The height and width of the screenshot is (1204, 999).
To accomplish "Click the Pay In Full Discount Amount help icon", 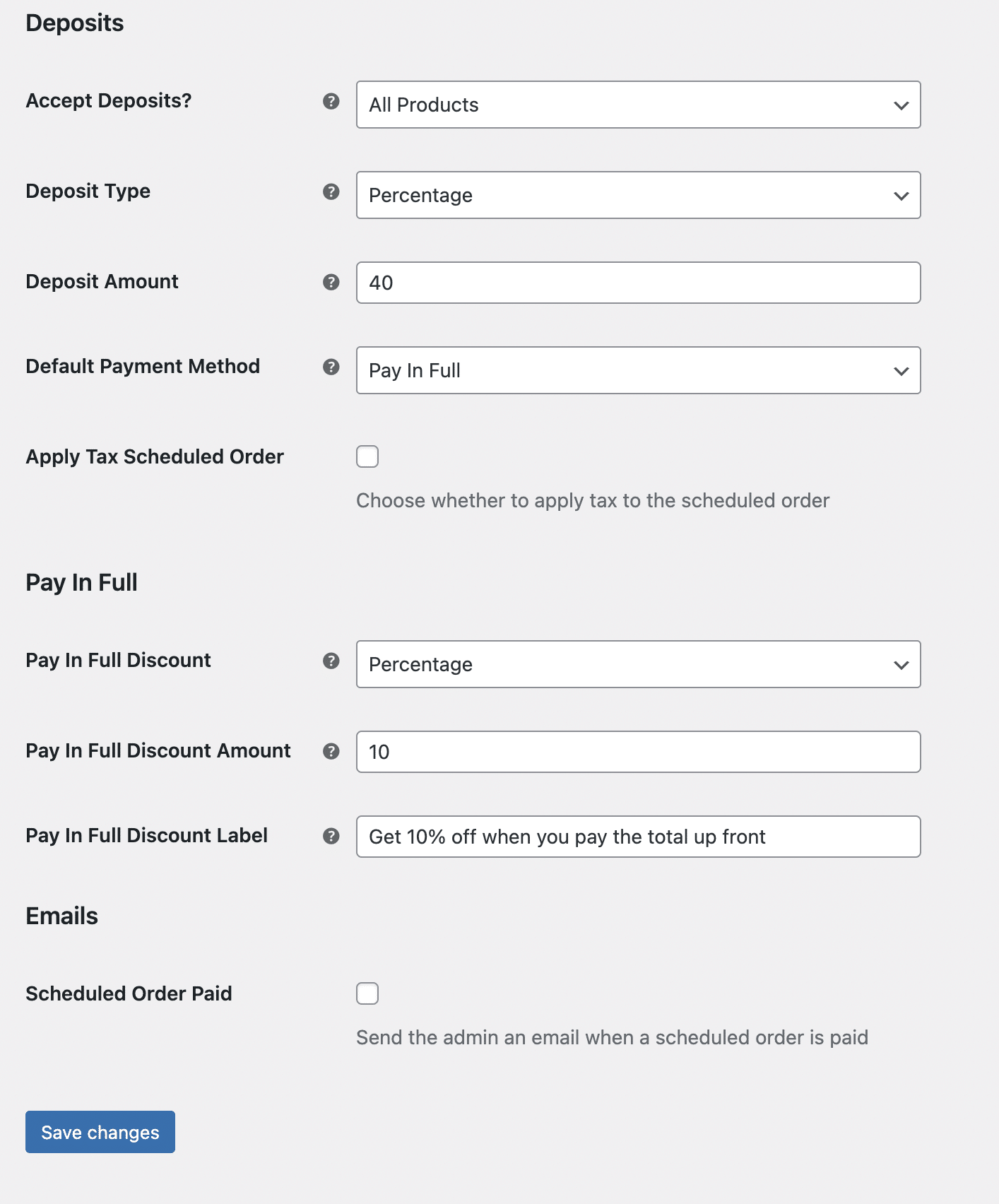I will (331, 752).
